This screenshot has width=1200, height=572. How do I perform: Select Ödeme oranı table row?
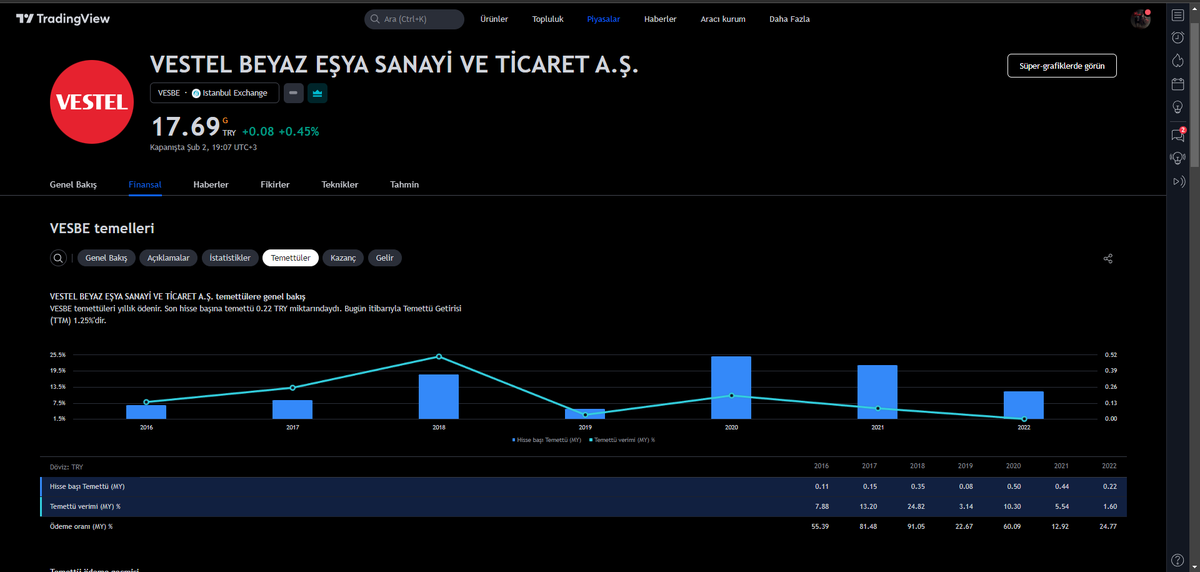585,526
